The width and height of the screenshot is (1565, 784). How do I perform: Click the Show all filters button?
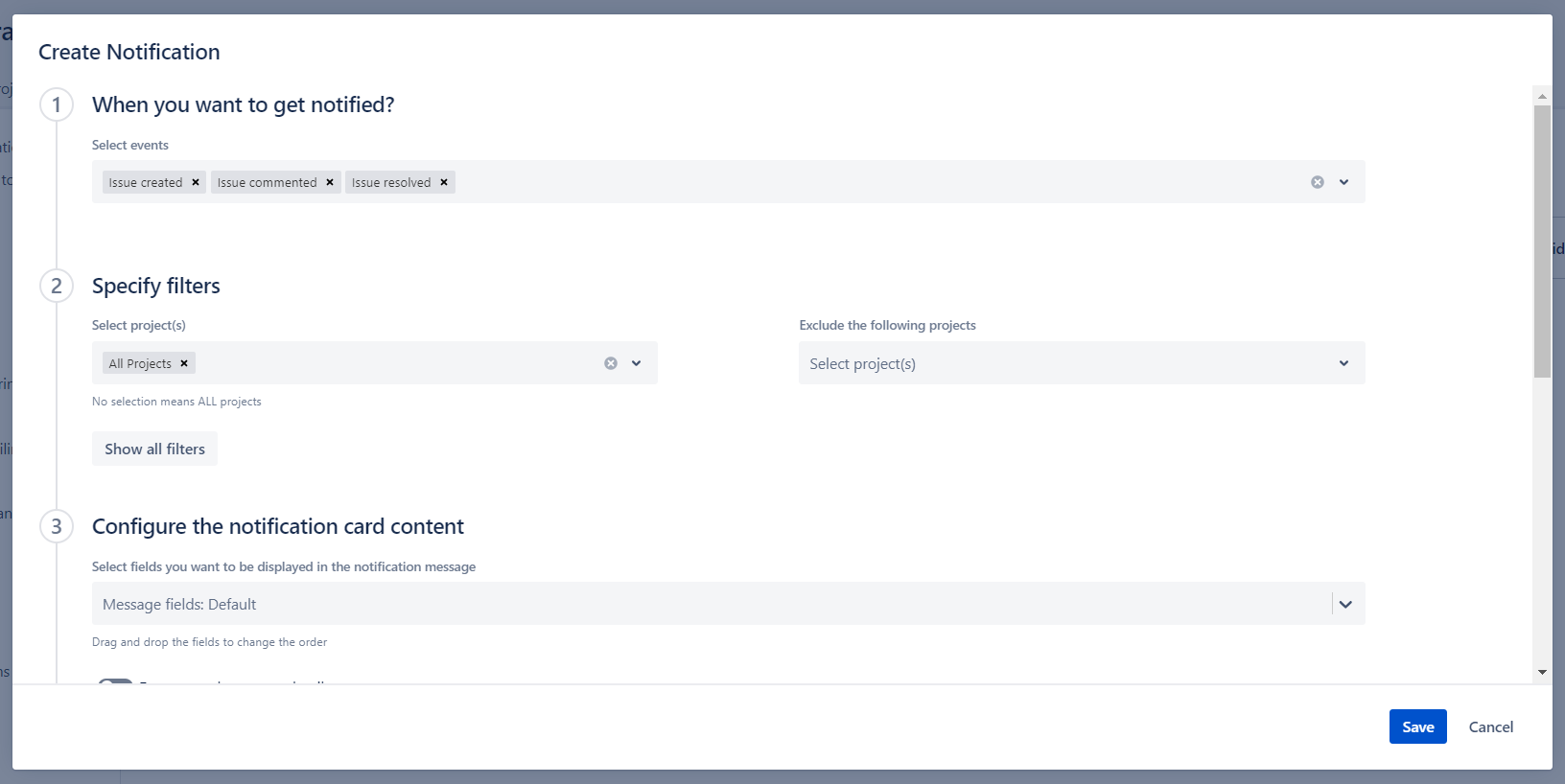point(154,449)
